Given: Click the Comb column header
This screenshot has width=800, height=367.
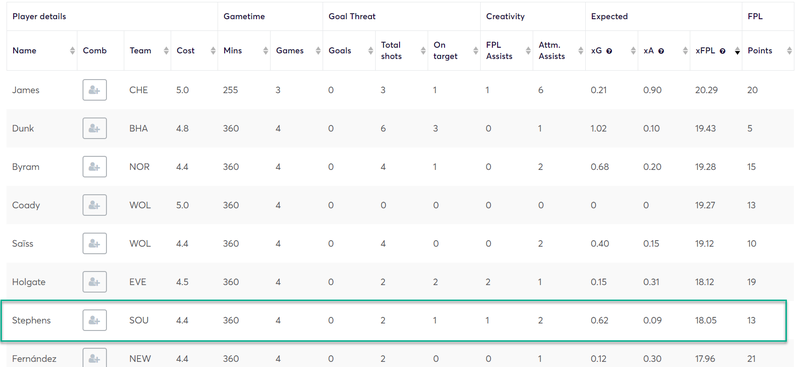Looking at the screenshot, I should point(95,51).
